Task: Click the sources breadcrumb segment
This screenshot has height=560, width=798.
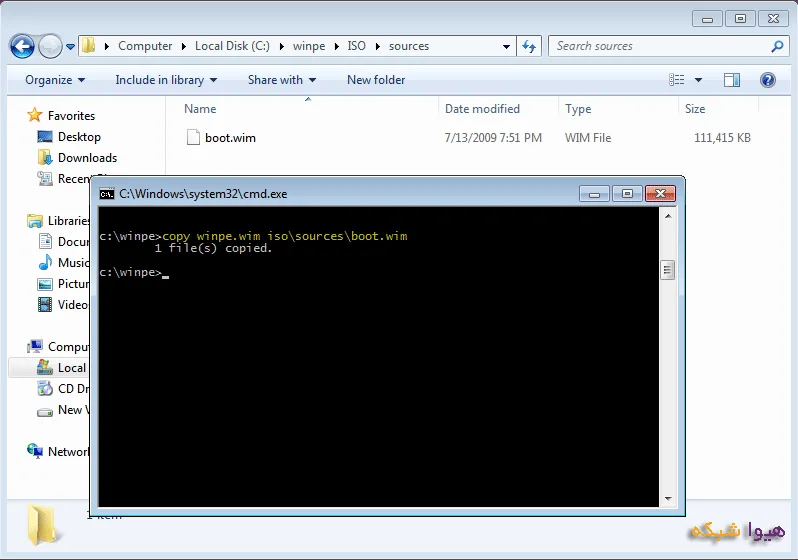Action: [x=409, y=46]
